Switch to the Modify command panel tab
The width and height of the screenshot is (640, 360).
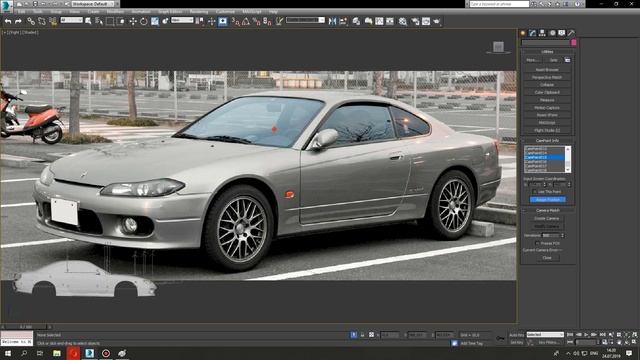(533, 33)
